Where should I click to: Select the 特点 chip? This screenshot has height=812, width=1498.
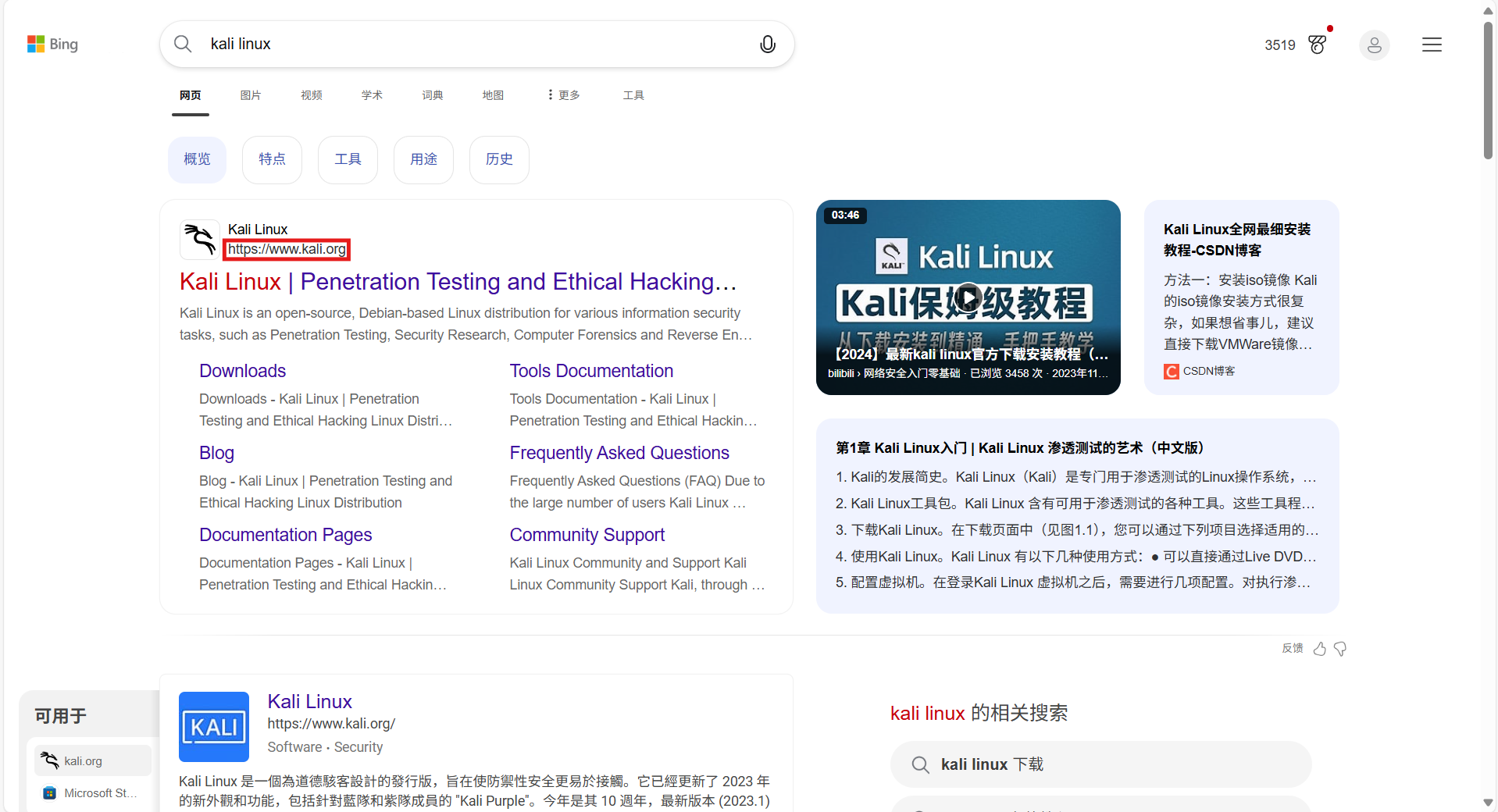[272, 159]
